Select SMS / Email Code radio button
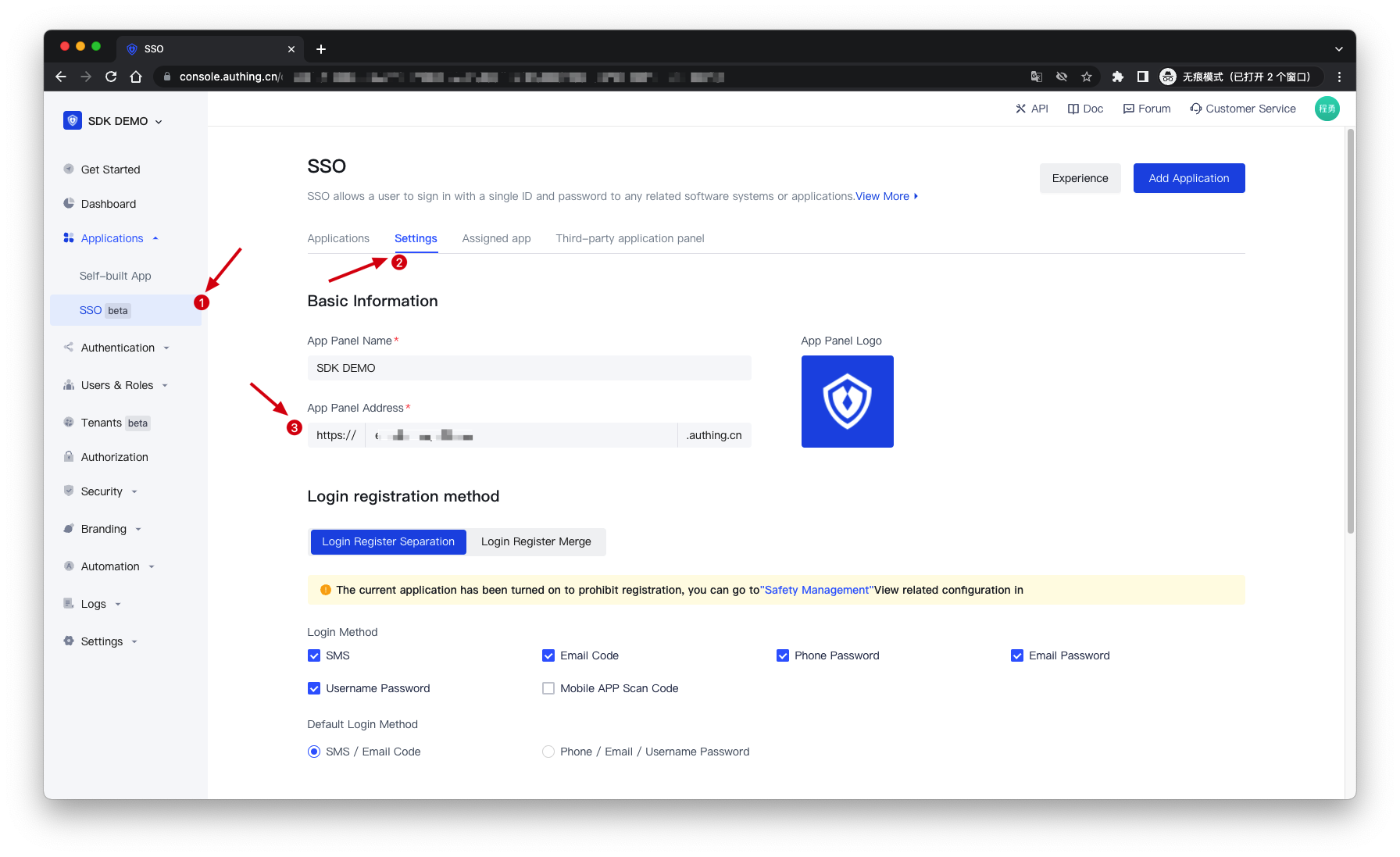1400x857 pixels. coord(314,752)
